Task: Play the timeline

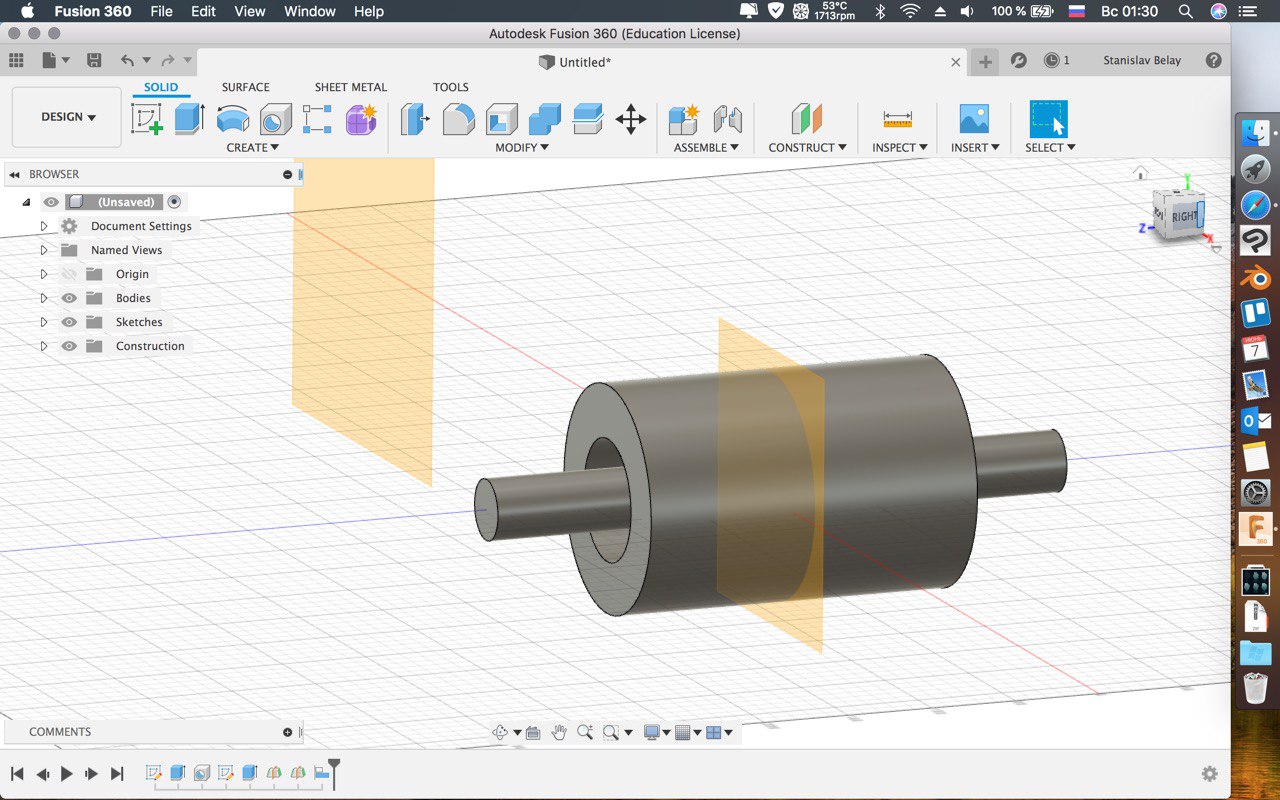Action: [x=67, y=773]
